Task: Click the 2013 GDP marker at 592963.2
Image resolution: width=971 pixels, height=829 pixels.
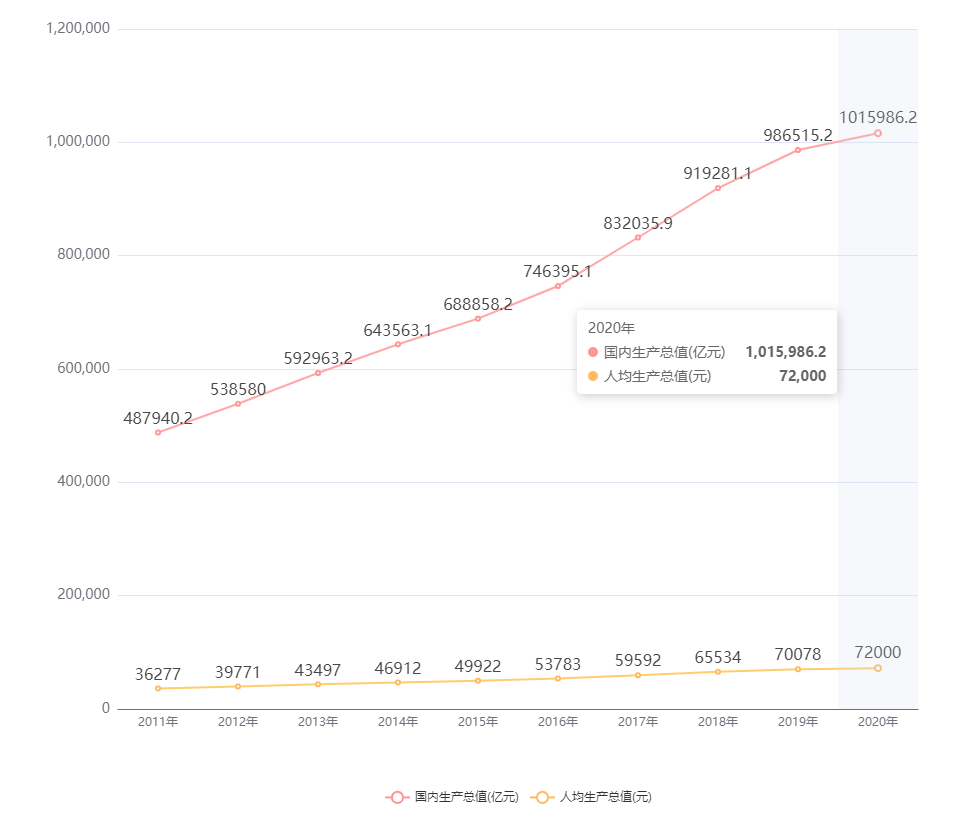Action: 318,373
